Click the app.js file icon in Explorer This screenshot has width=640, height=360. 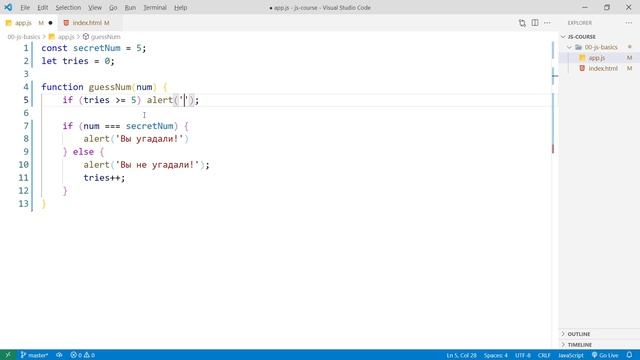[582, 58]
